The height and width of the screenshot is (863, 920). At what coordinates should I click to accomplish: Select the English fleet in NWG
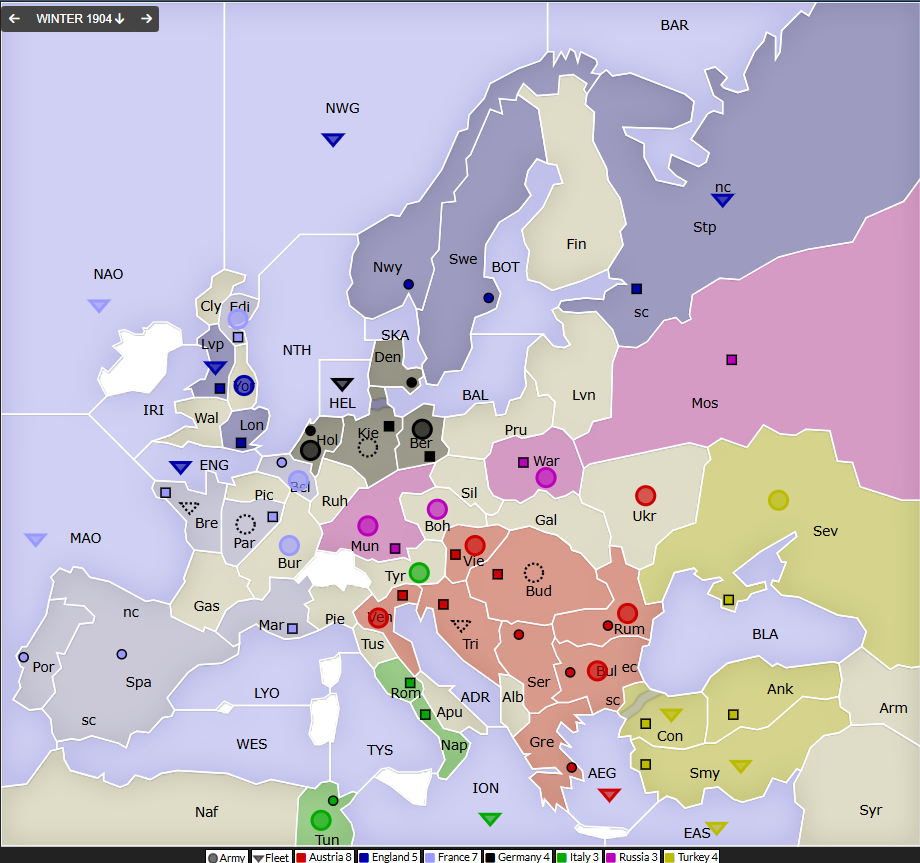[333, 139]
